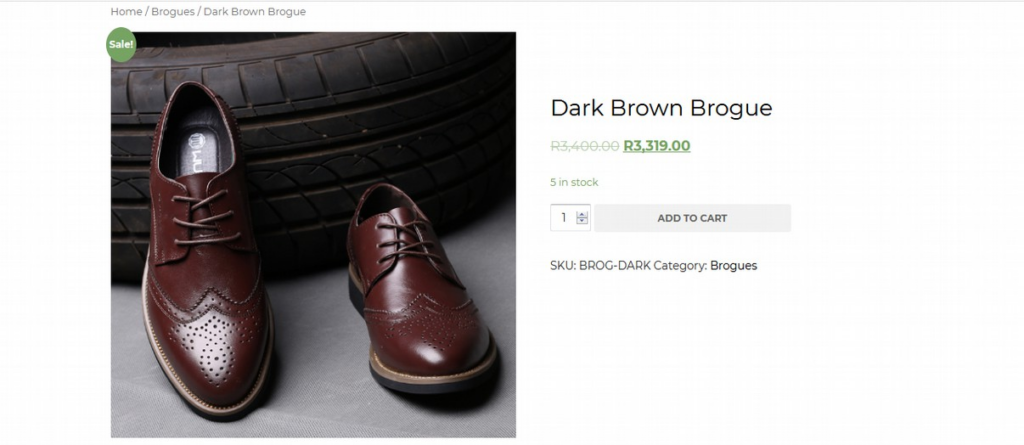Decrease quantity with the down arrow
This screenshot has width=1024, height=445.
pyautogui.click(x=583, y=223)
